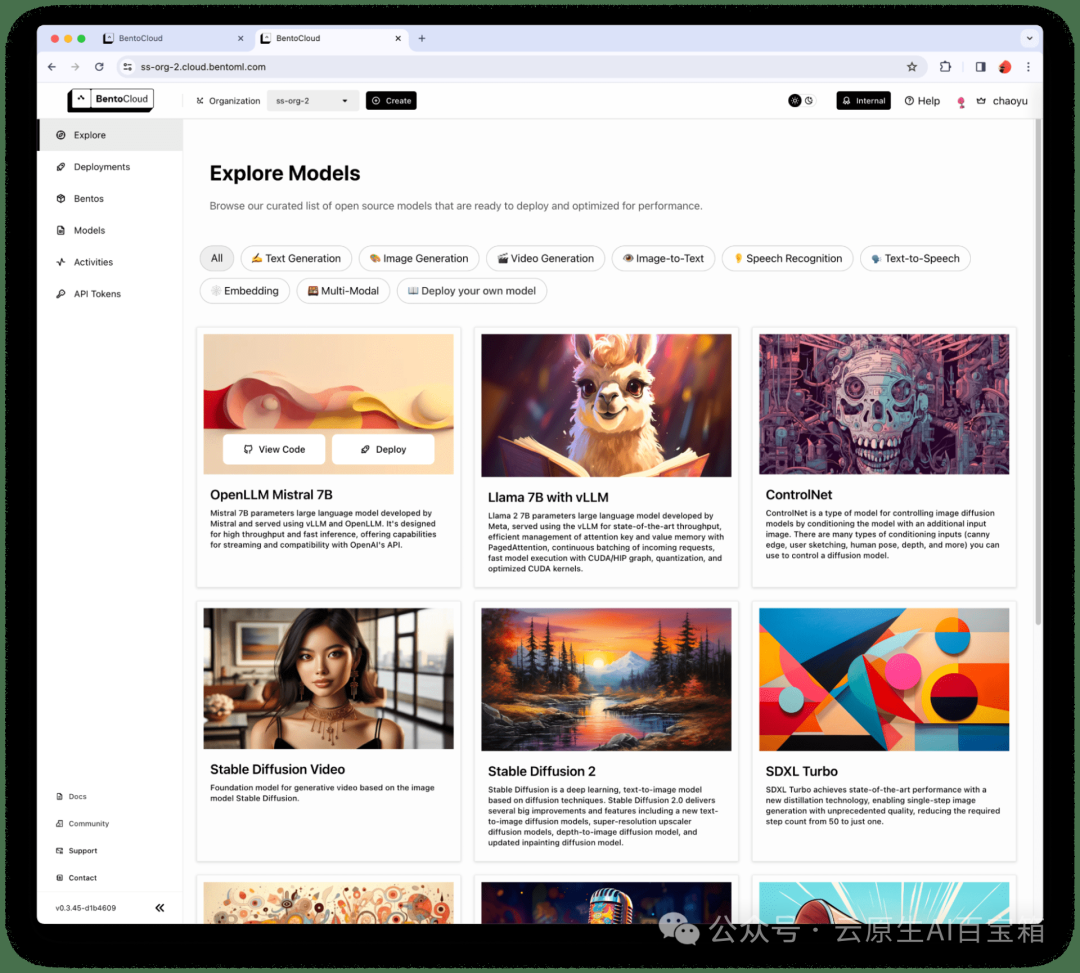Open the Support link
Viewport: 1080px width, 973px height.
coord(76,850)
